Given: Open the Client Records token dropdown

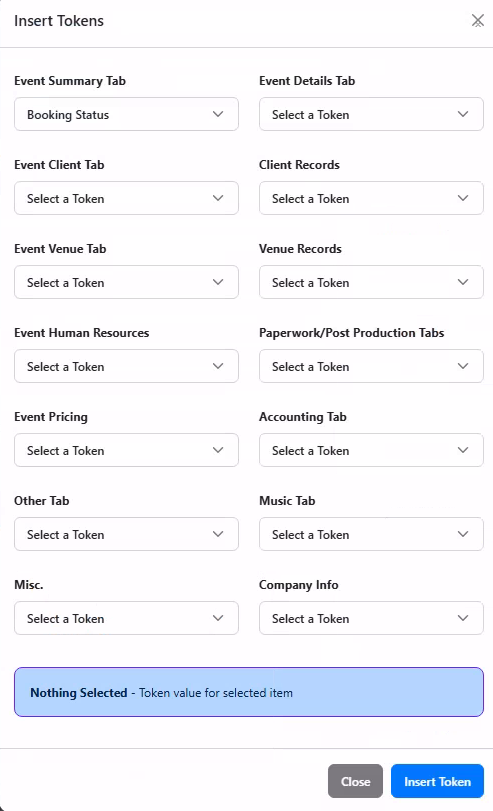Looking at the screenshot, I should [371, 198].
